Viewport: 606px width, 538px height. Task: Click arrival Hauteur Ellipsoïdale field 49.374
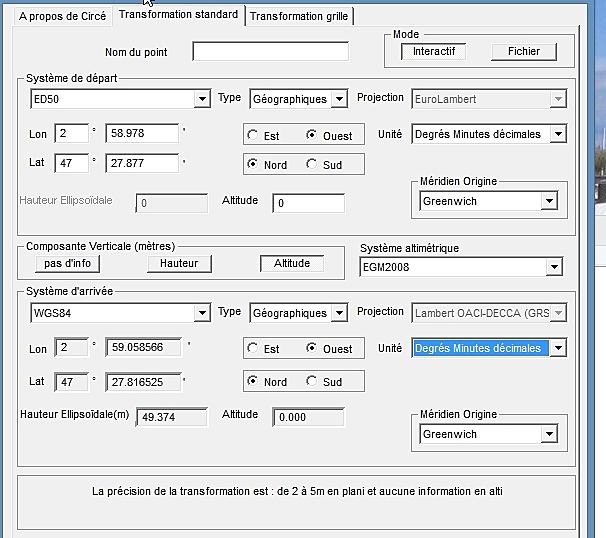click(172, 417)
